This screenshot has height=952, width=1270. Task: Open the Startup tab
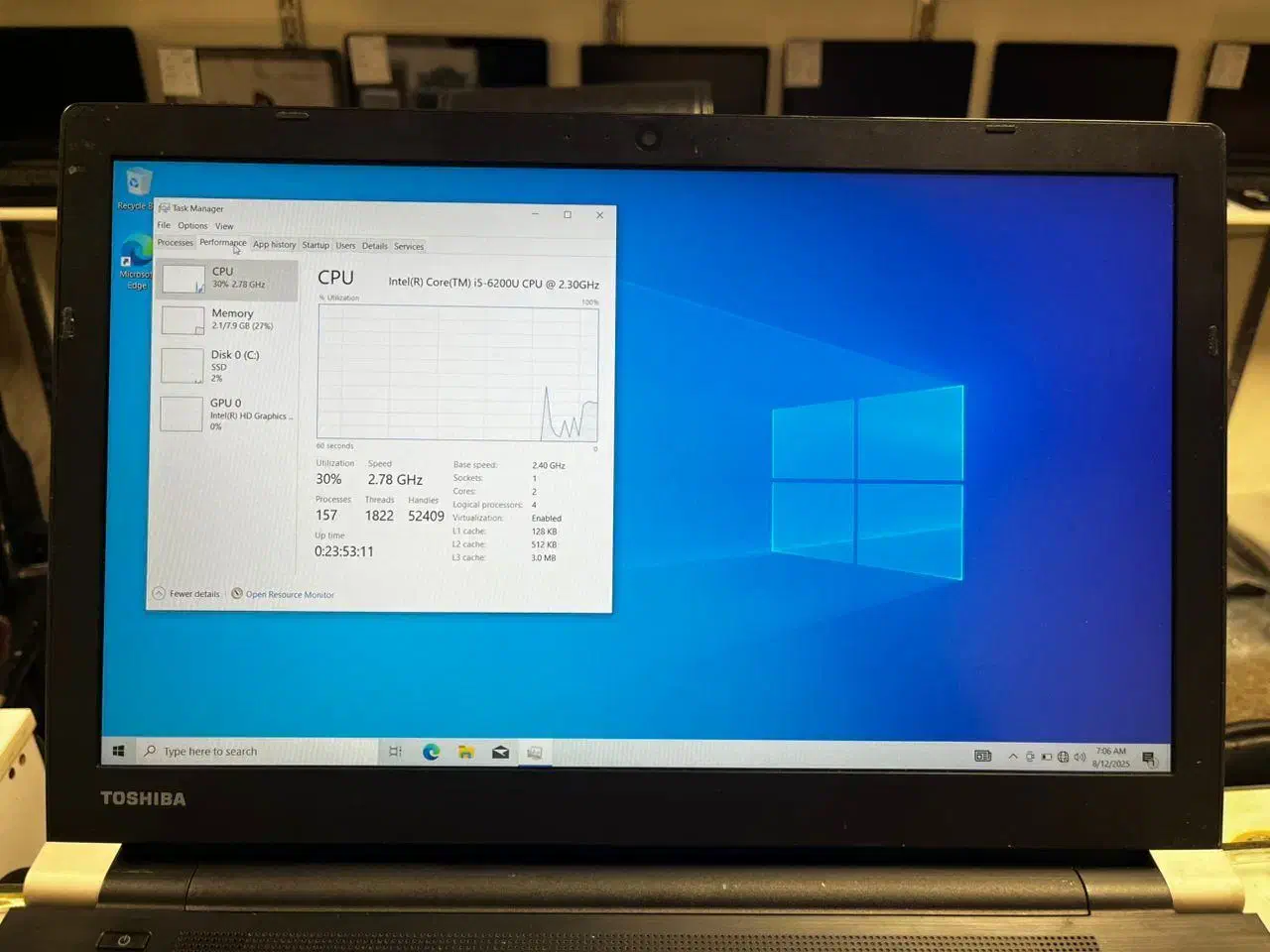pyautogui.click(x=316, y=245)
